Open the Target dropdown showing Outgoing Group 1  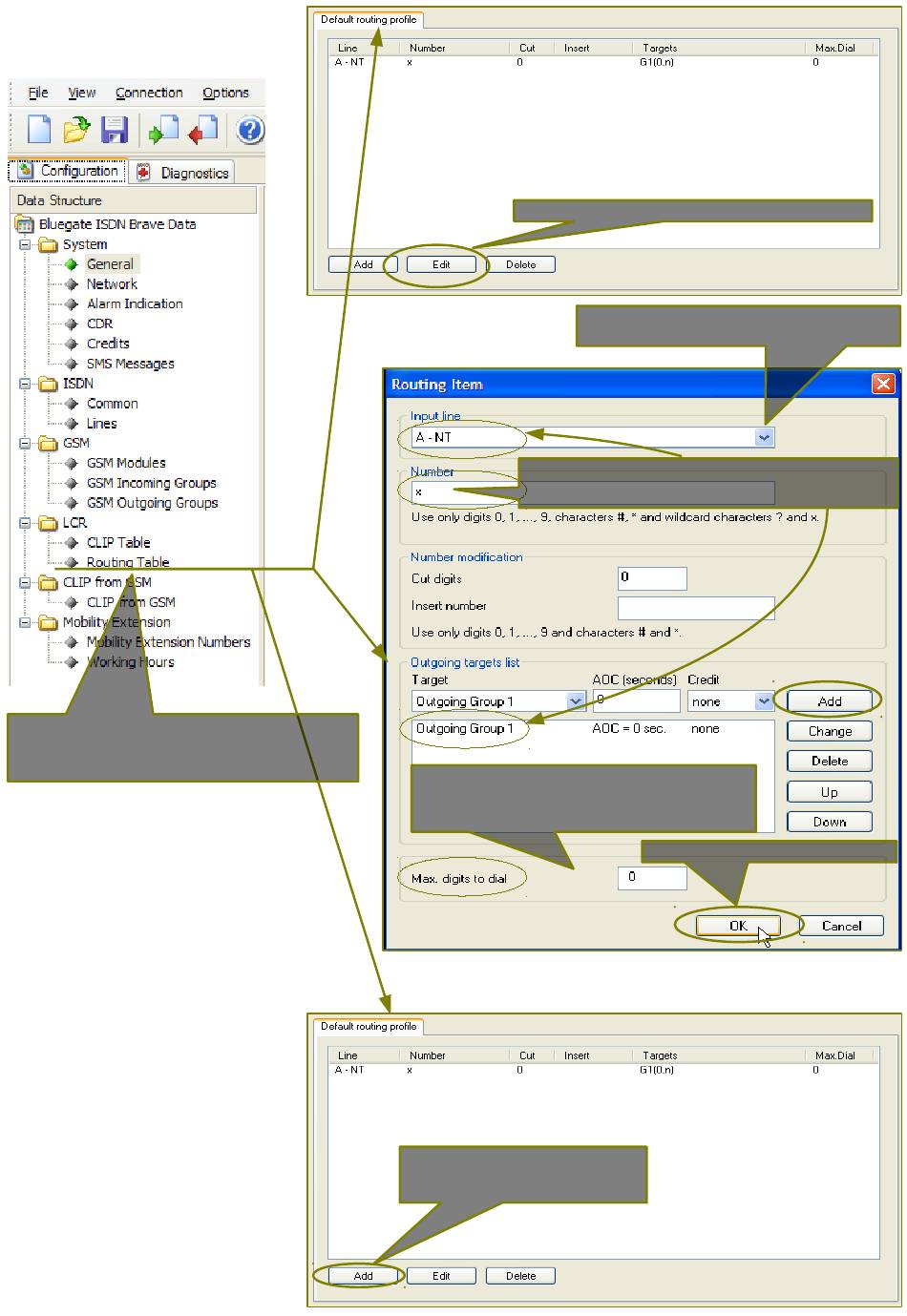click(575, 701)
